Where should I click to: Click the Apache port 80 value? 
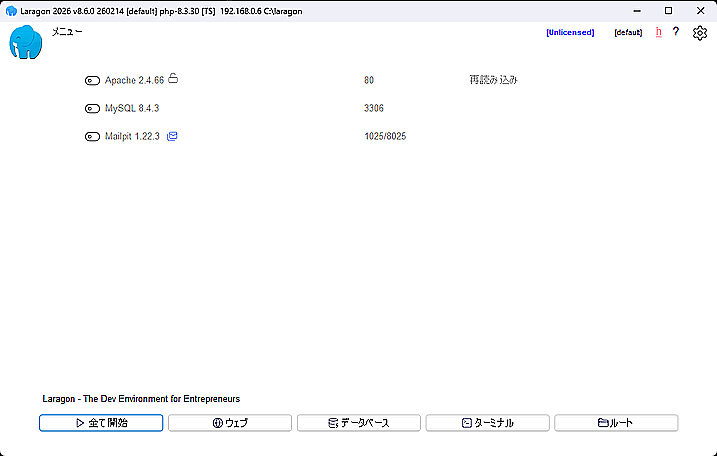coord(369,80)
